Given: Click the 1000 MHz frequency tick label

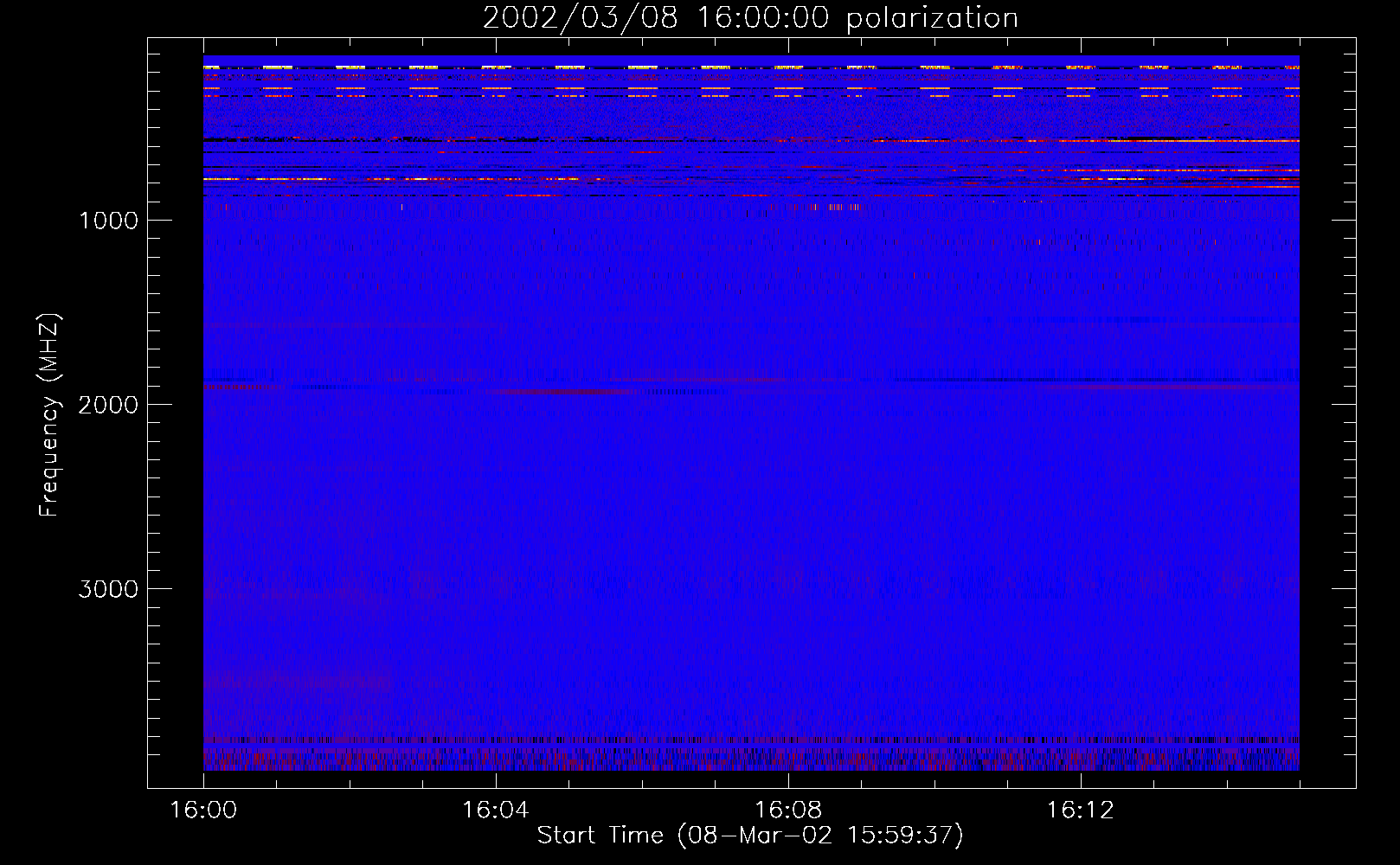Looking at the screenshot, I should [x=108, y=221].
